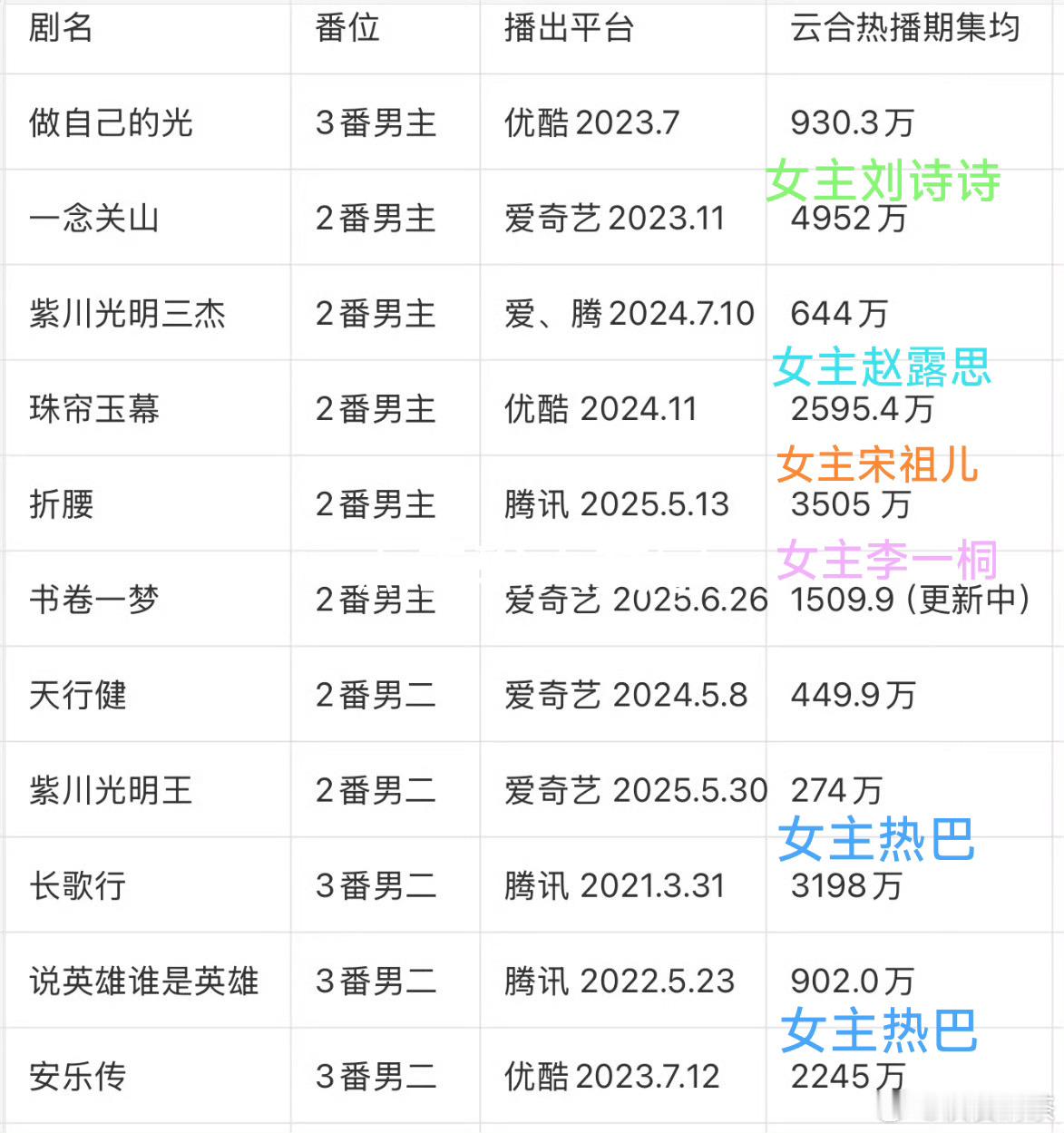This screenshot has height=1133, width=1064.
Task: Click the 274万 value
Action: (836, 791)
